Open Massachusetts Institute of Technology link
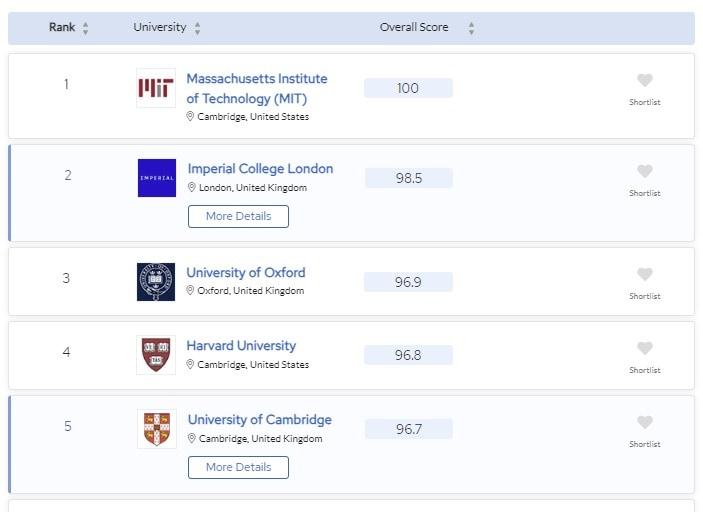This screenshot has width=703, height=512. coord(257,88)
